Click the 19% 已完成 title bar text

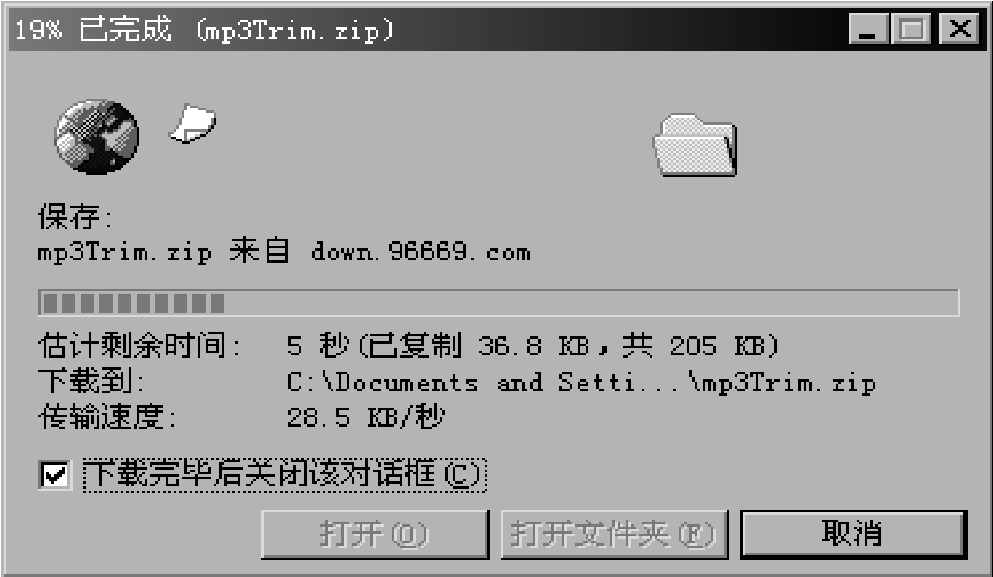pos(92,29)
